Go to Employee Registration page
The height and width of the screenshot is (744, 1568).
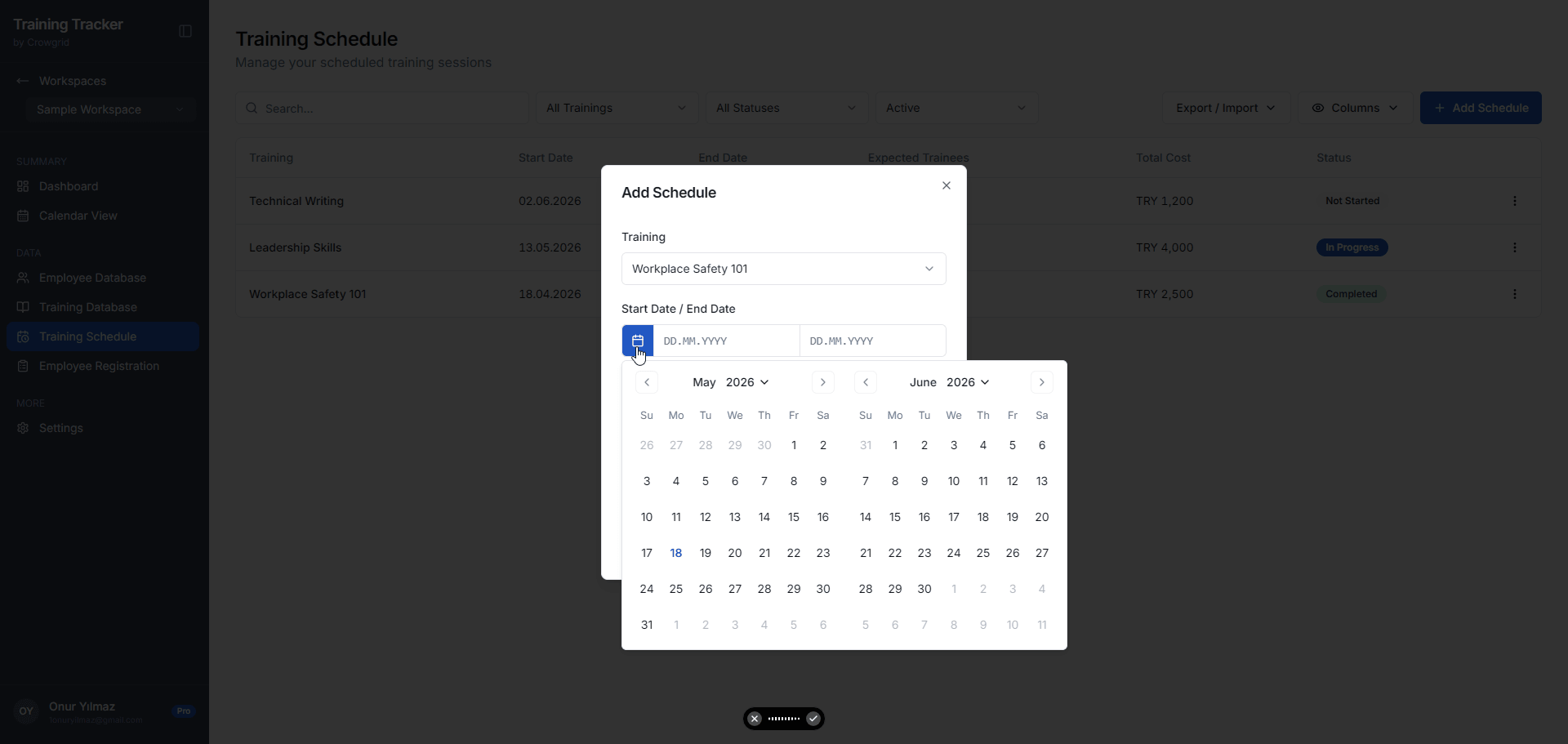pos(103,366)
